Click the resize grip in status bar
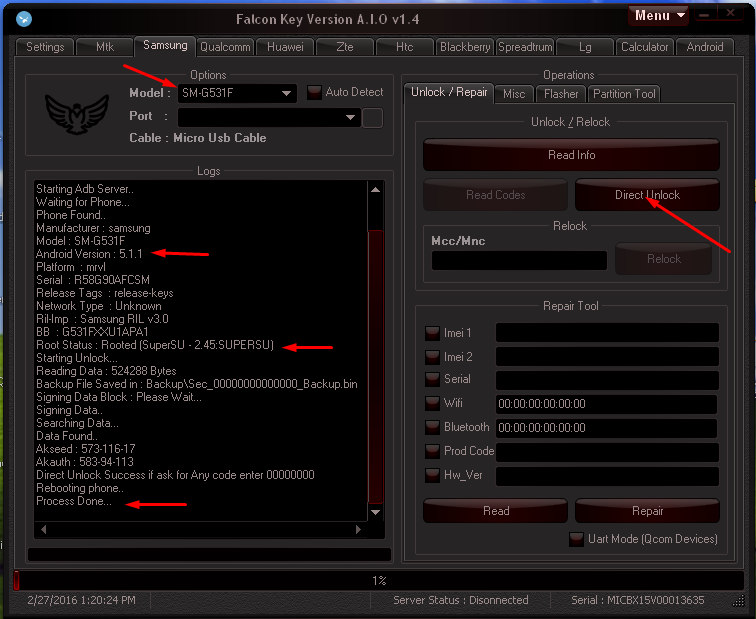The width and height of the screenshot is (756, 619). point(738,601)
